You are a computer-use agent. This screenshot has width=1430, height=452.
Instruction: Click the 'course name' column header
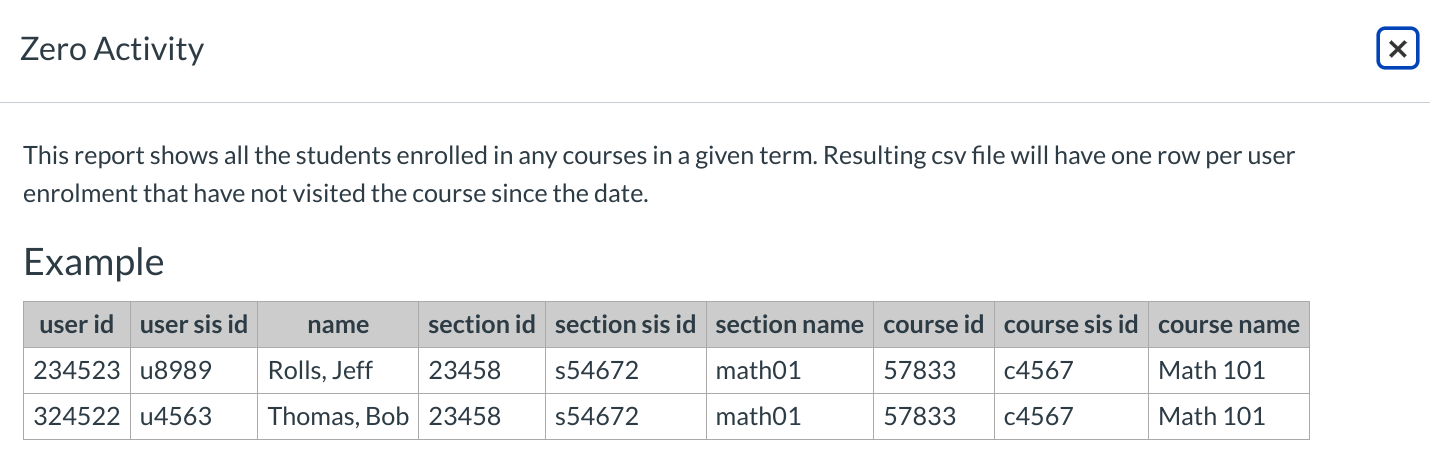pyautogui.click(x=1229, y=325)
